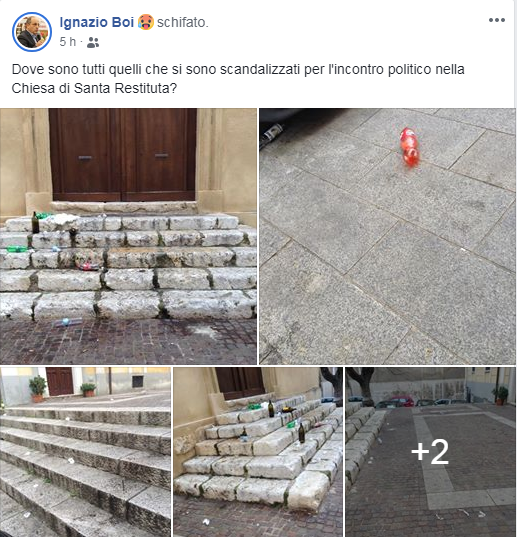Open the white corner steps with bottles photo
This screenshot has height=537, width=517.
tap(258, 452)
